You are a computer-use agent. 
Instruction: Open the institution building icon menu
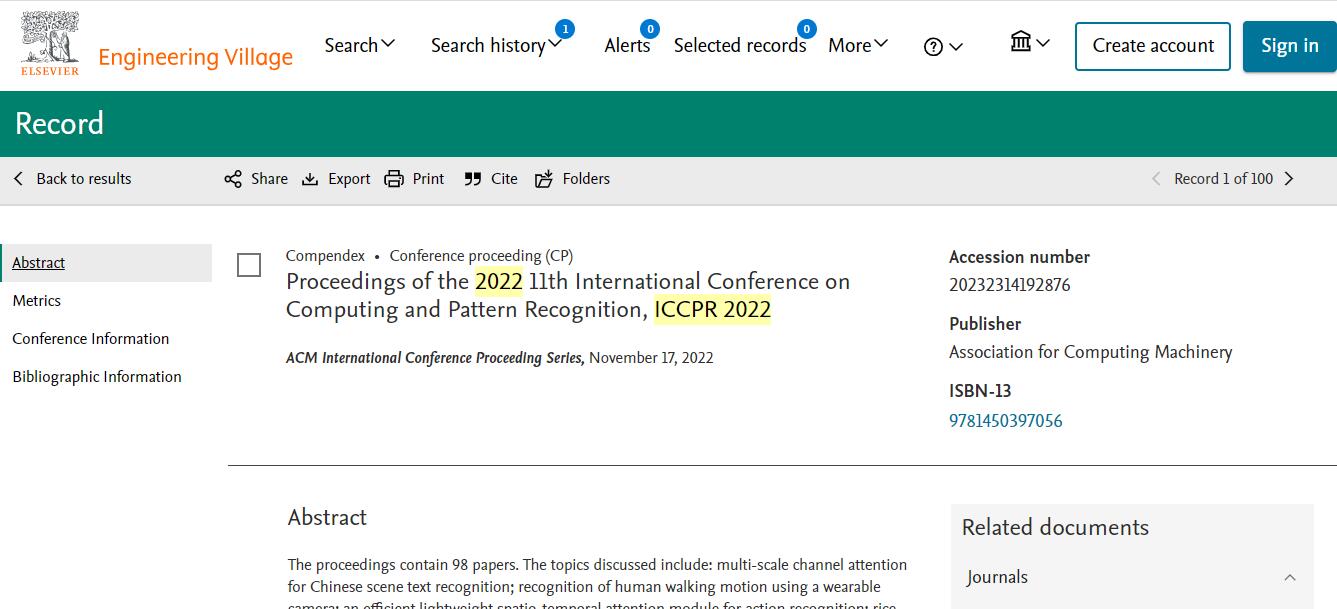click(x=1029, y=43)
